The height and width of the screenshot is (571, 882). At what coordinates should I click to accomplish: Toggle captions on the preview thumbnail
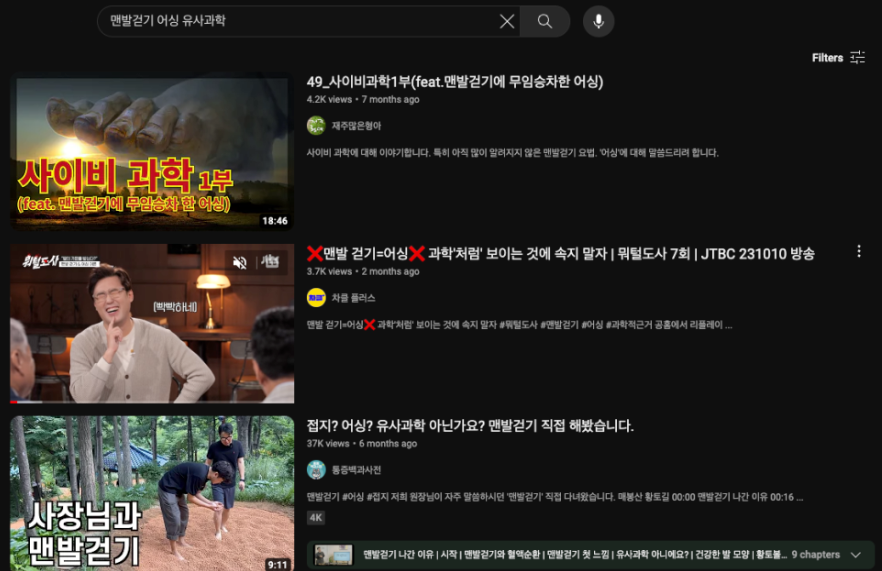(271, 262)
